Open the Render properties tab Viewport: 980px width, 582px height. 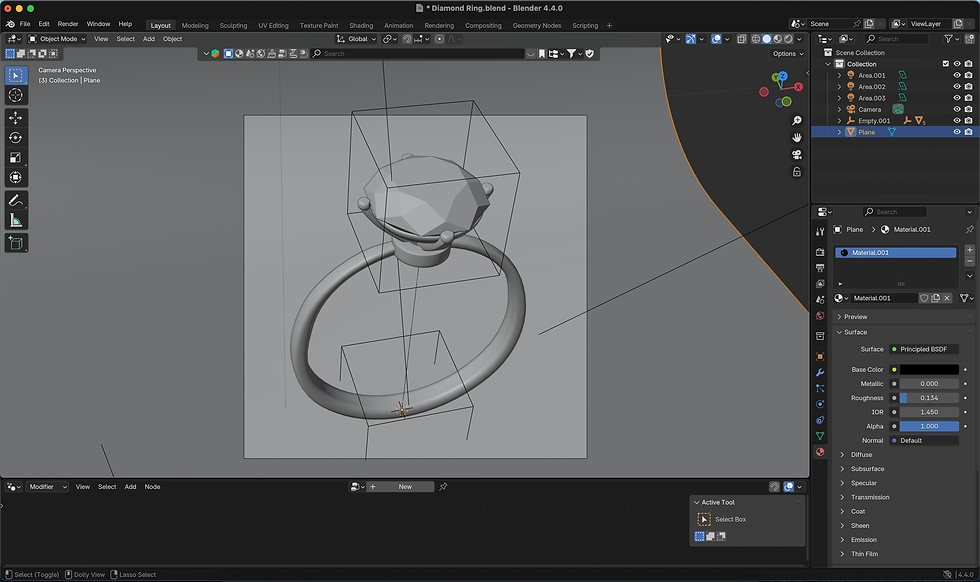click(820, 251)
